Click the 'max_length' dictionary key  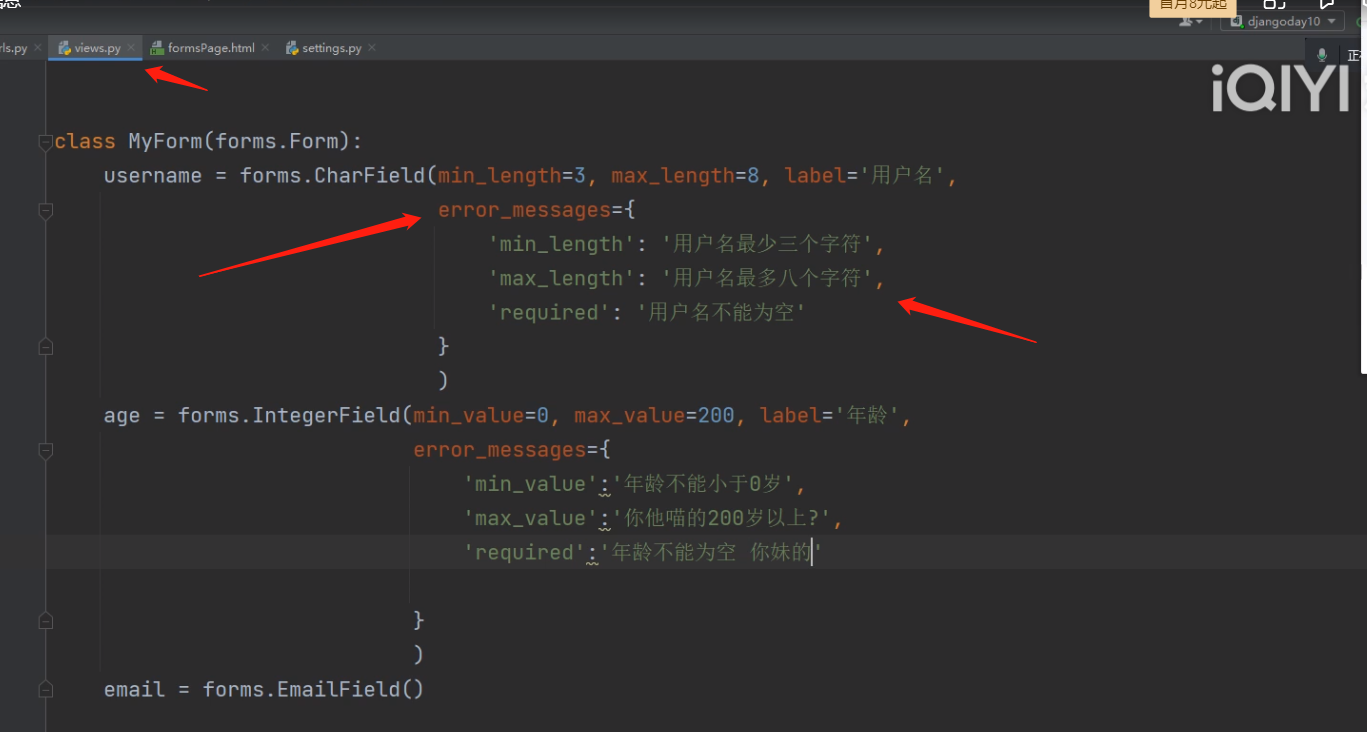pos(561,278)
